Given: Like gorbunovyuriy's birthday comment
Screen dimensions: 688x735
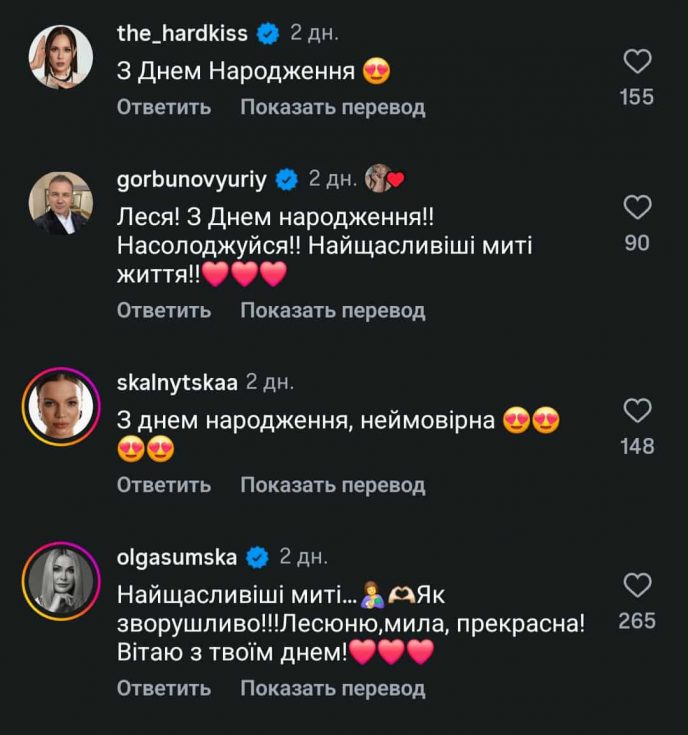Looking at the screenshot, I should point(637,208).
